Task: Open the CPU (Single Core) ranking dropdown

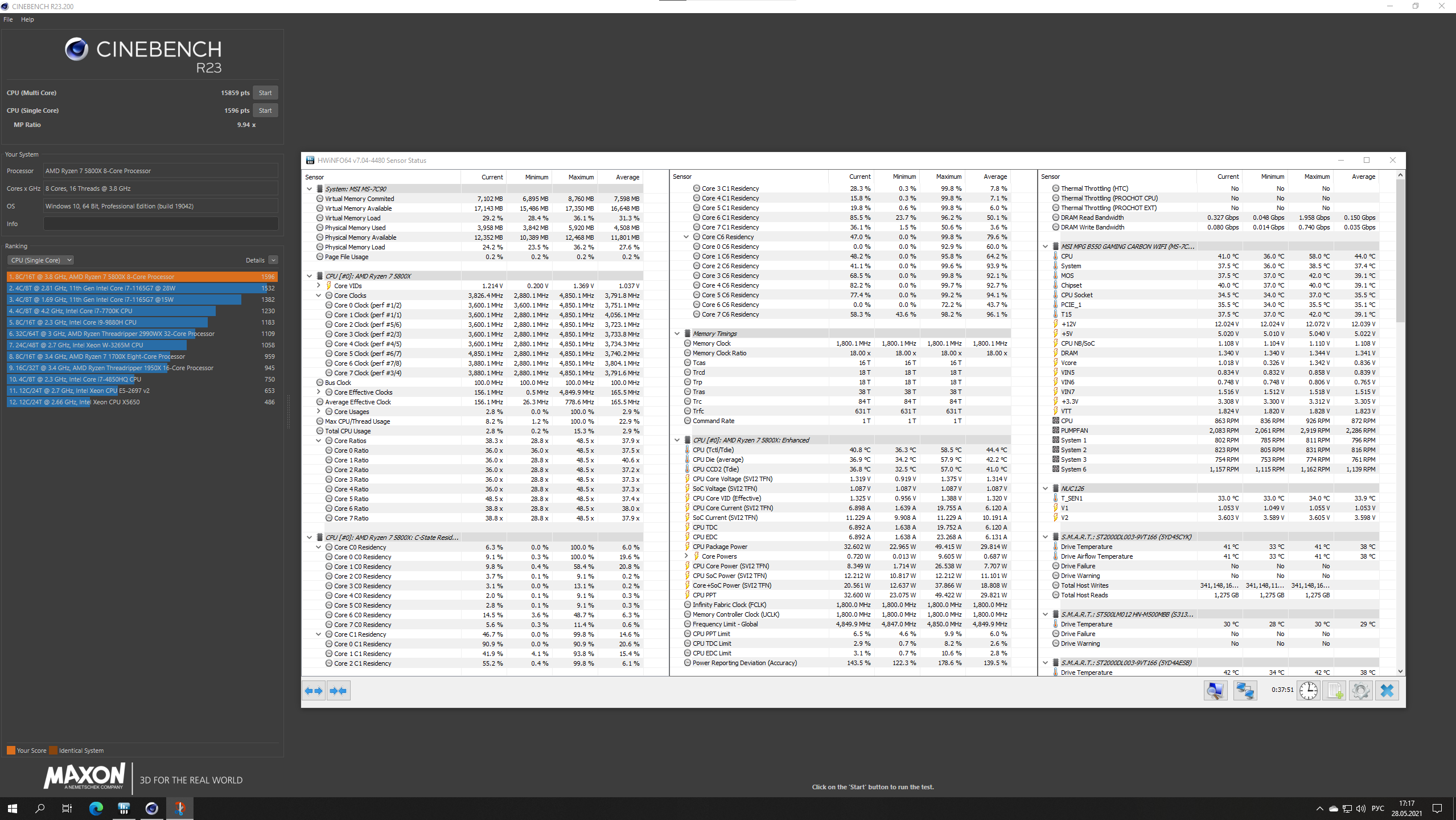Action: tap(41, 260)
